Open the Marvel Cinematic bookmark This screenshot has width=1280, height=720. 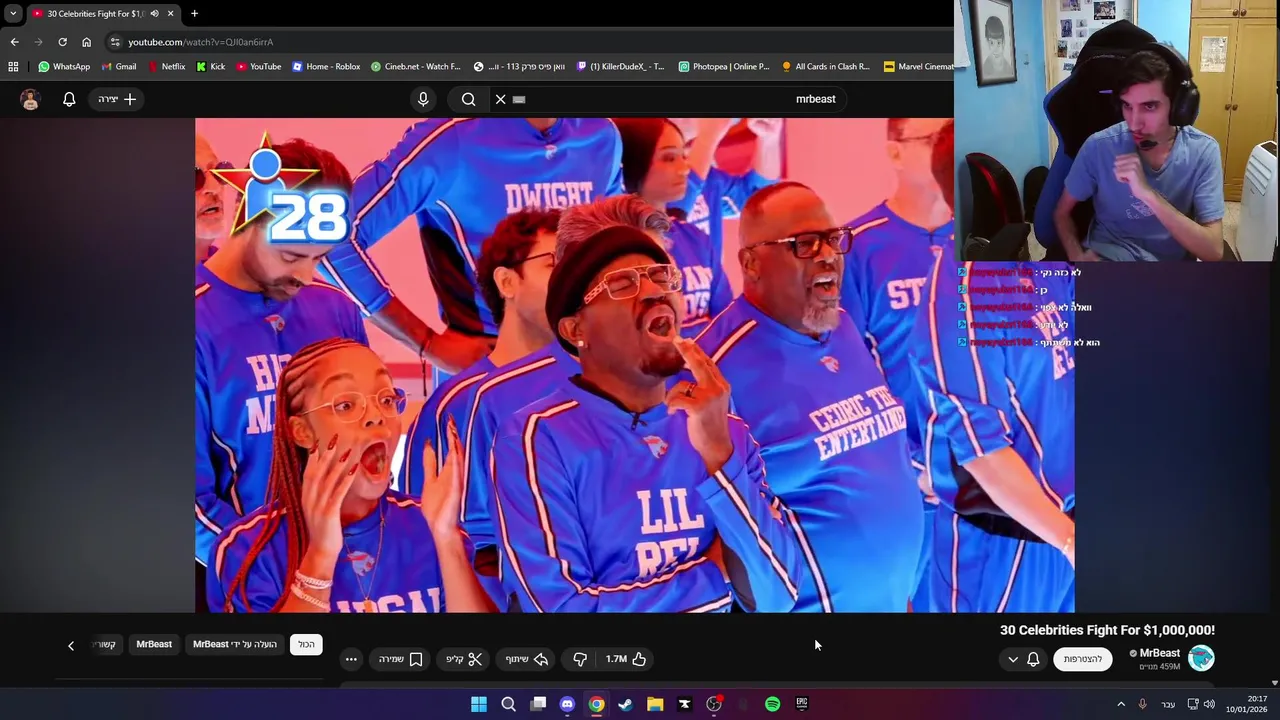918,67
